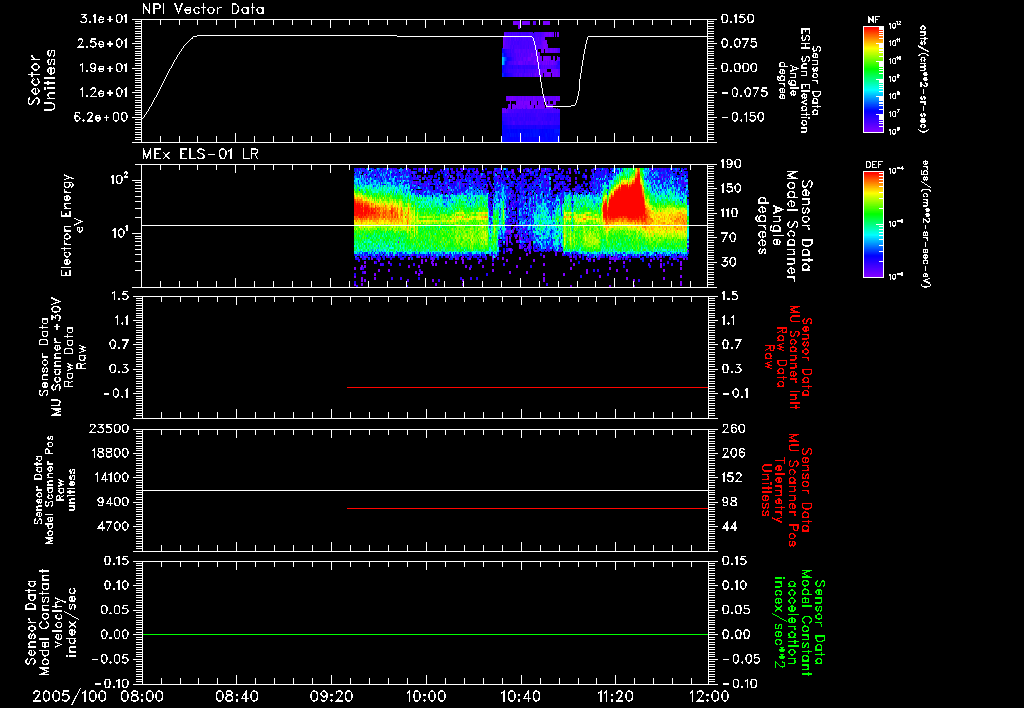Screen dimensions: 1024x708
Task: Click the 'Model Scanner Angle degrees' axis title
Action: click(x=784, y=225)
